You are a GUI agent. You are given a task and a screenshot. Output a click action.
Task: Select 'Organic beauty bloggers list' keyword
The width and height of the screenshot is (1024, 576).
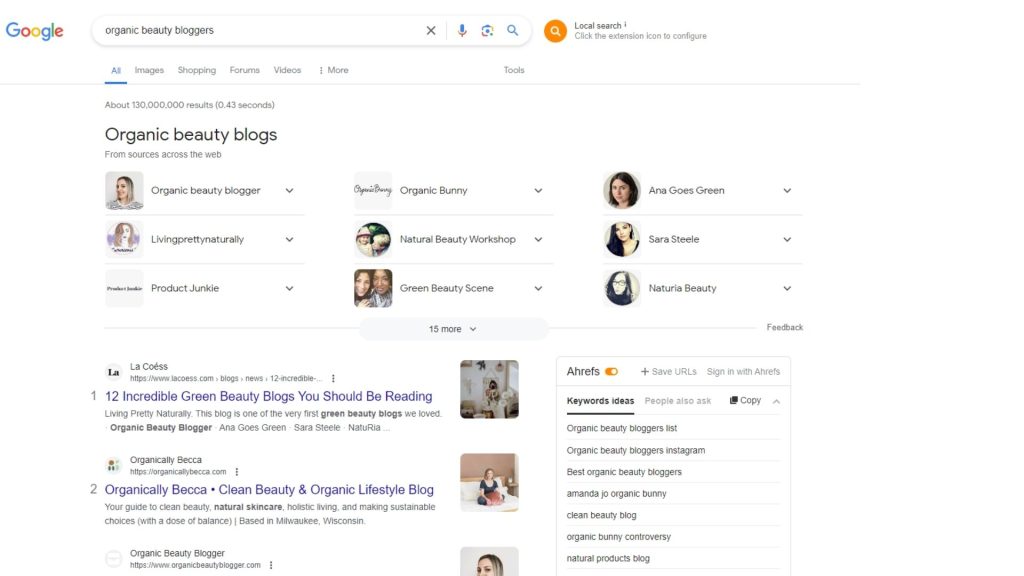[622, 428]
